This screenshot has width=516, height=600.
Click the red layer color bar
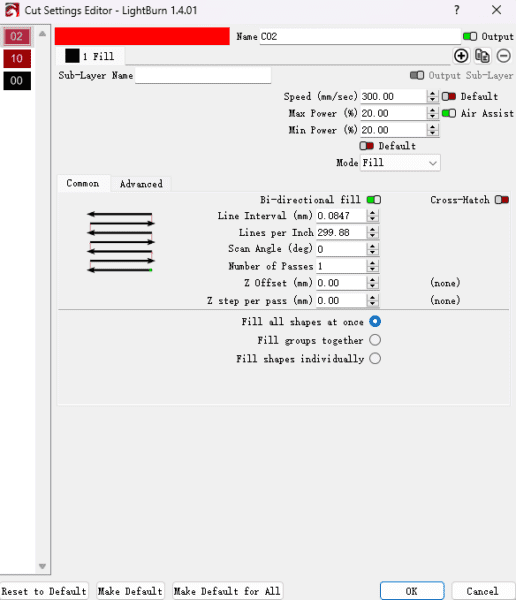point(142,36)
